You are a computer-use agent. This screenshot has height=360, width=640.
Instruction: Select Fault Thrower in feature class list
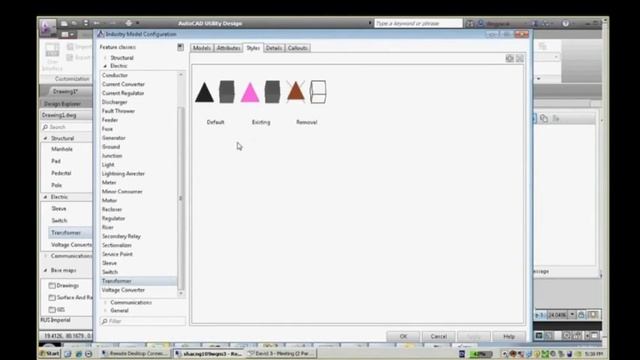(x=118, y=111)
